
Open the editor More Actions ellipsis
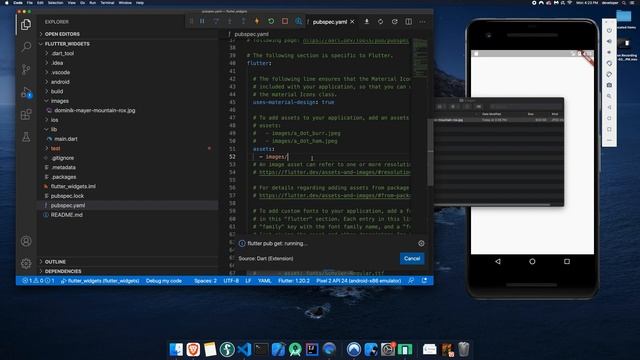(422, 22)
